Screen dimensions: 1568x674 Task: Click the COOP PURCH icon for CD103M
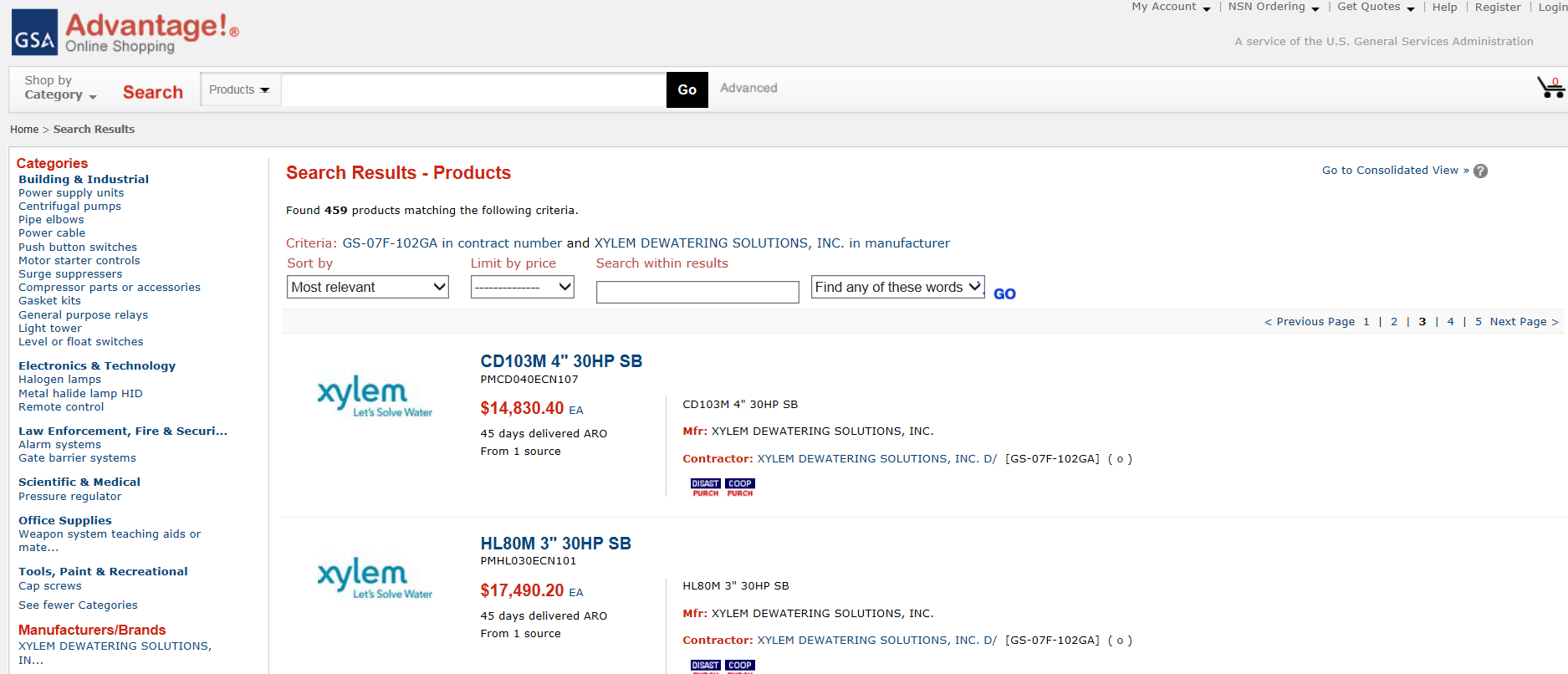pos(740,488)
